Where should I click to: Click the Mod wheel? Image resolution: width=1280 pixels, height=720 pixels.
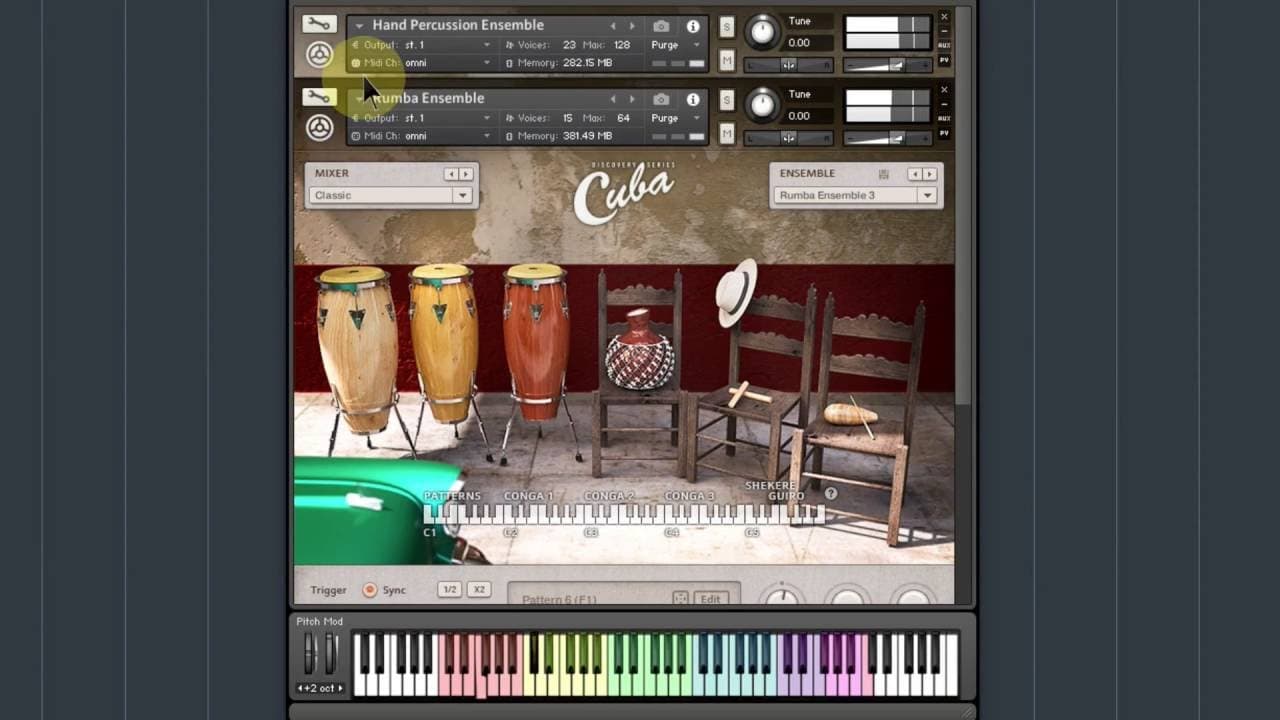pyautogui.click(x=330, y=654)
